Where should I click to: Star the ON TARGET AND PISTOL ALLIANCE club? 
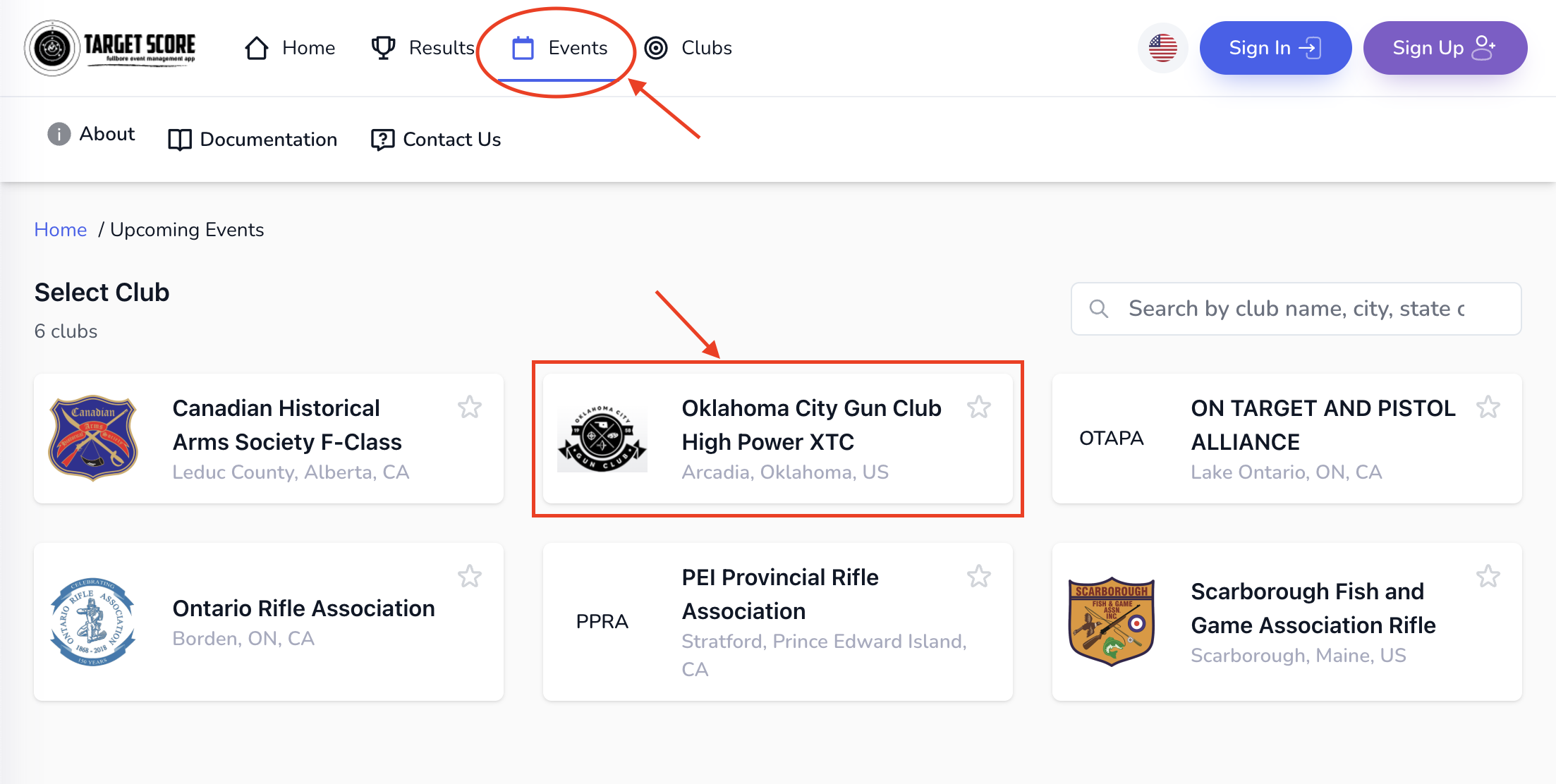click(x=1489, y=407)
